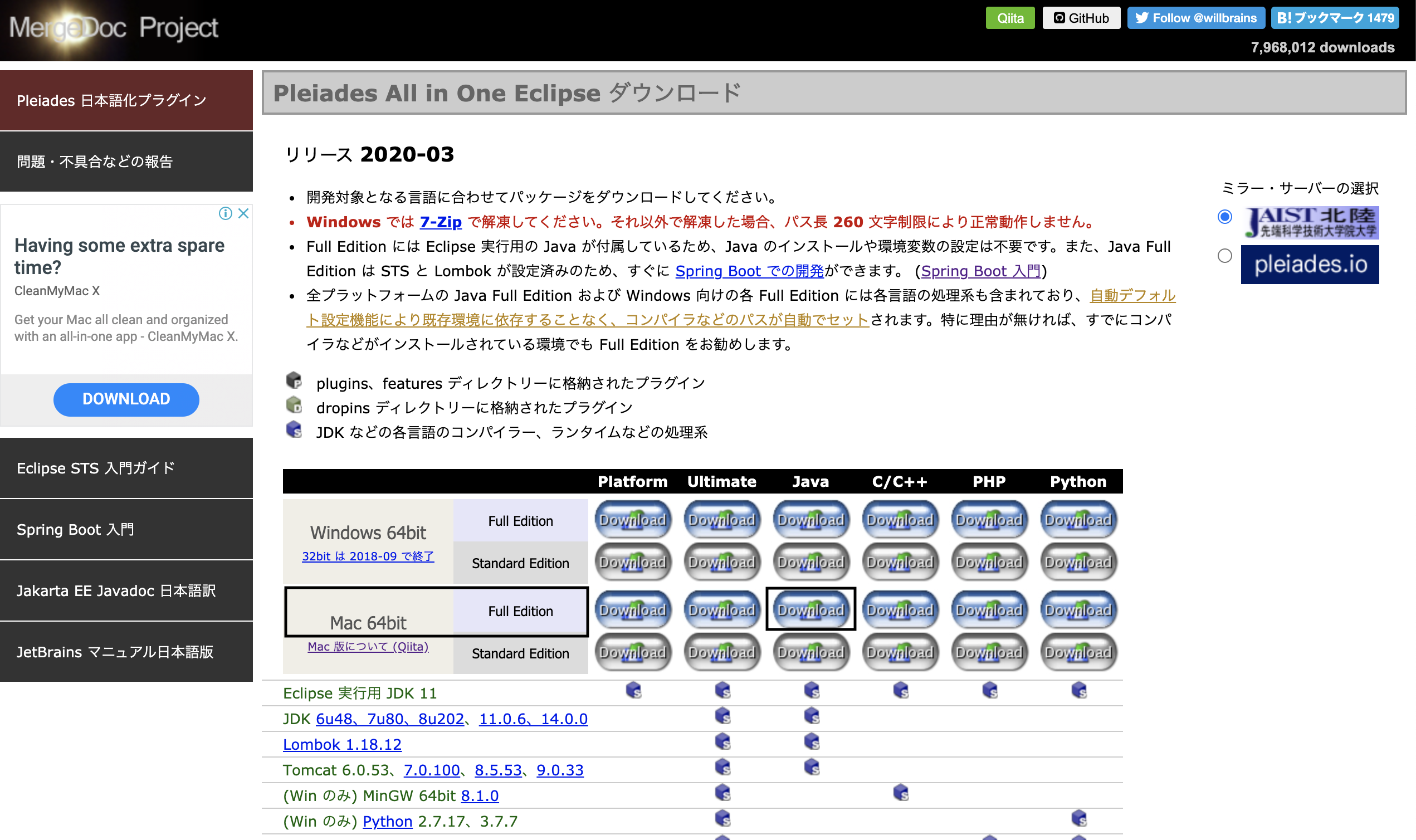
Task: Download Windows Standard Edition Platform package
Action: [x=633, y=561]
